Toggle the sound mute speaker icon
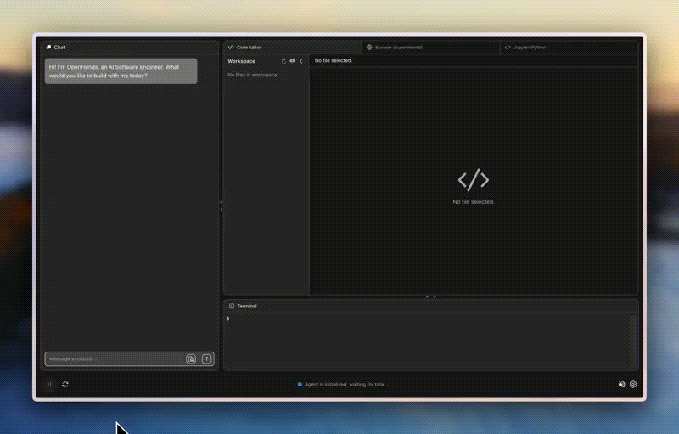 click(621, 384)
